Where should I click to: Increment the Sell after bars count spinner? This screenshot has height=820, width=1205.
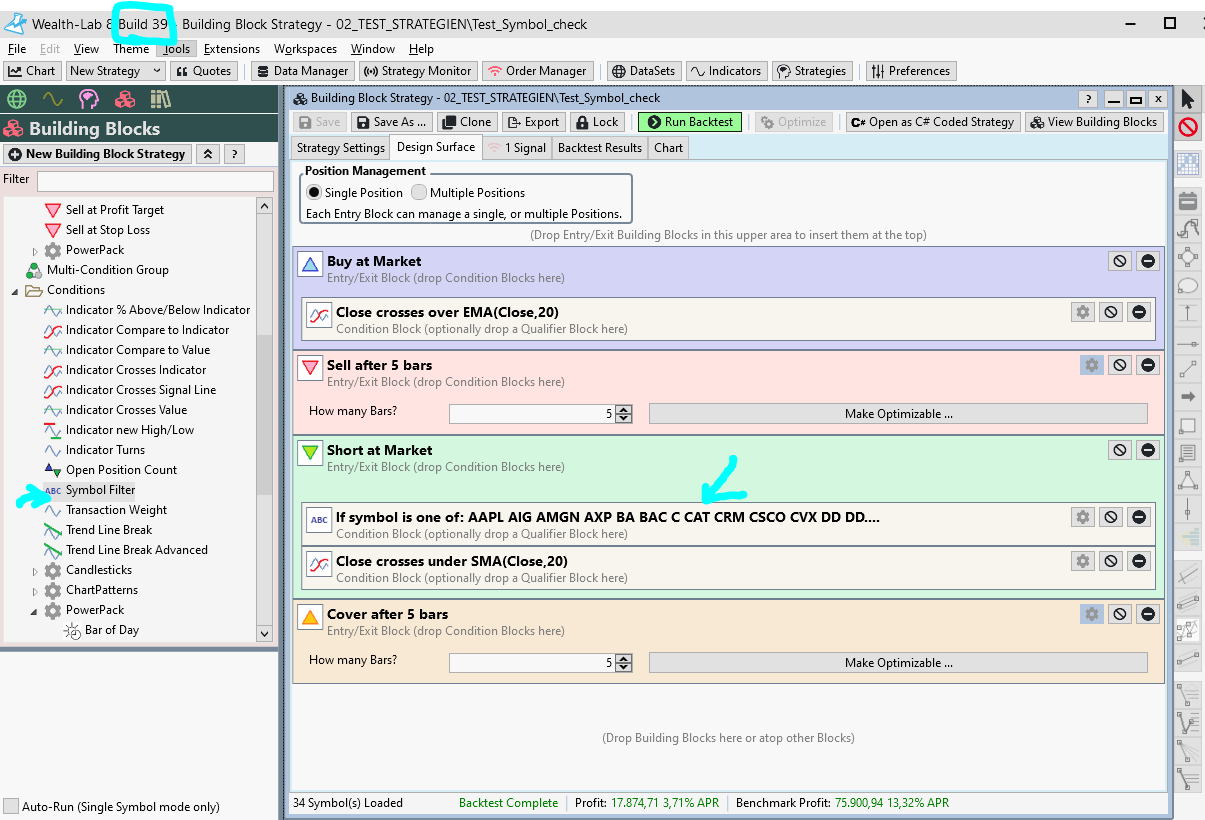(x=624, y=410)
